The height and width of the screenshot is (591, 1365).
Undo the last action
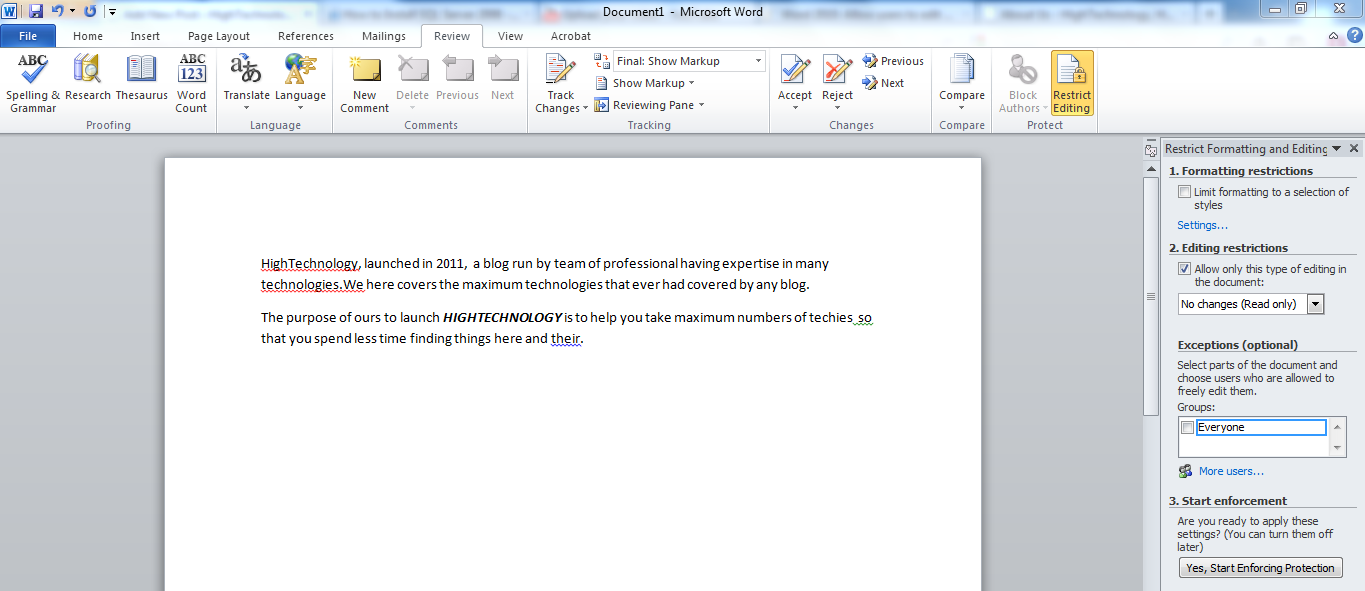pos(58,11)
